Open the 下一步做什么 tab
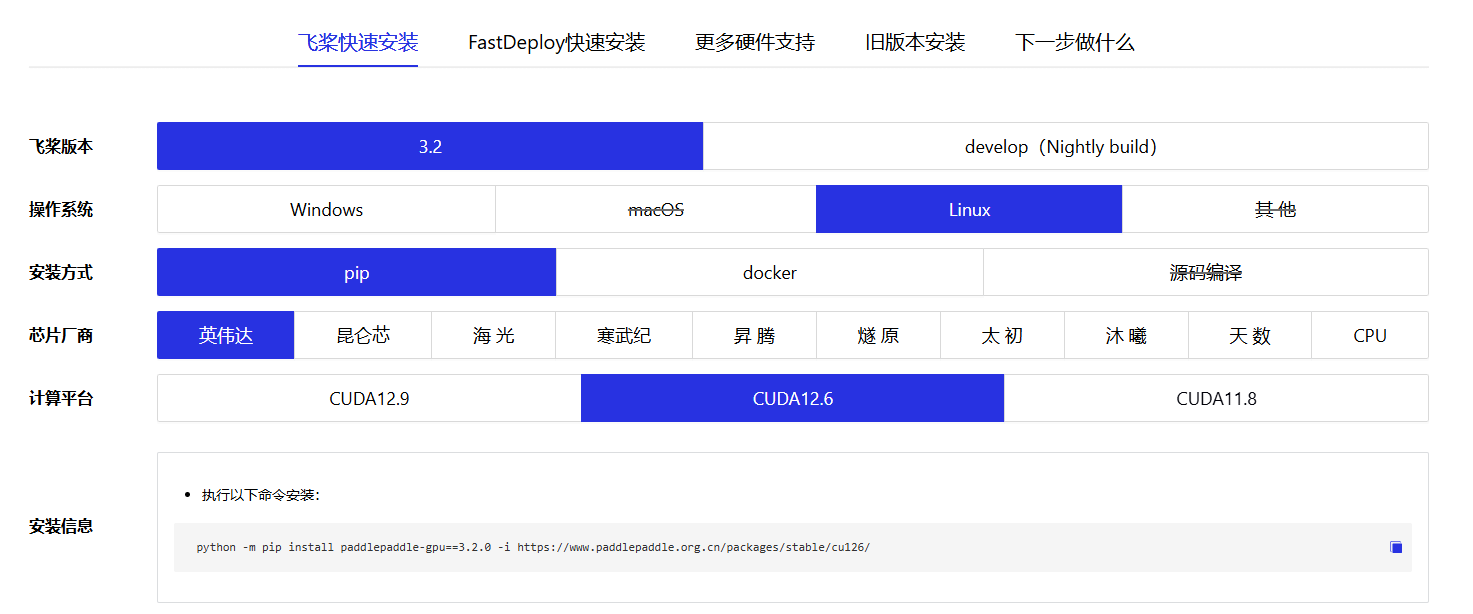The image size is (1473, 614). pos(1075,43)
